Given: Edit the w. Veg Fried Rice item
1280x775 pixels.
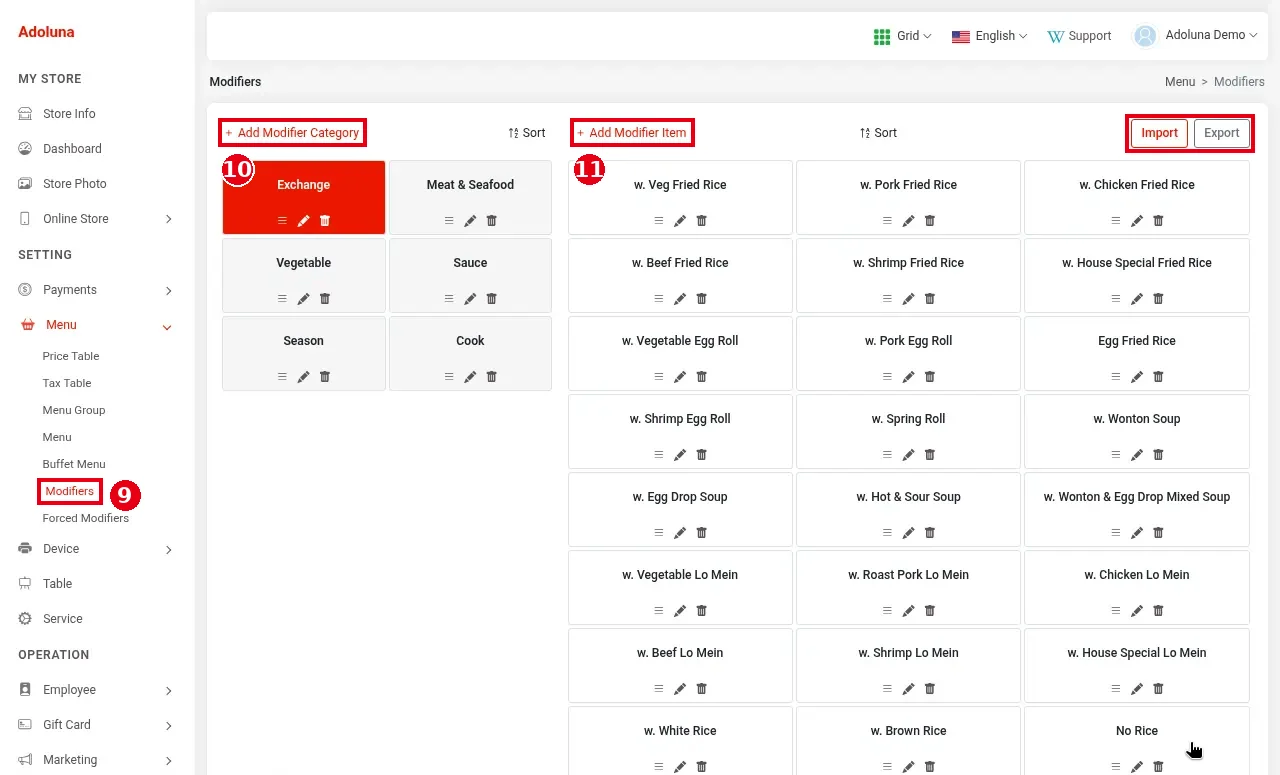Looking at the screenshot, I should click(x=680, y=220).
